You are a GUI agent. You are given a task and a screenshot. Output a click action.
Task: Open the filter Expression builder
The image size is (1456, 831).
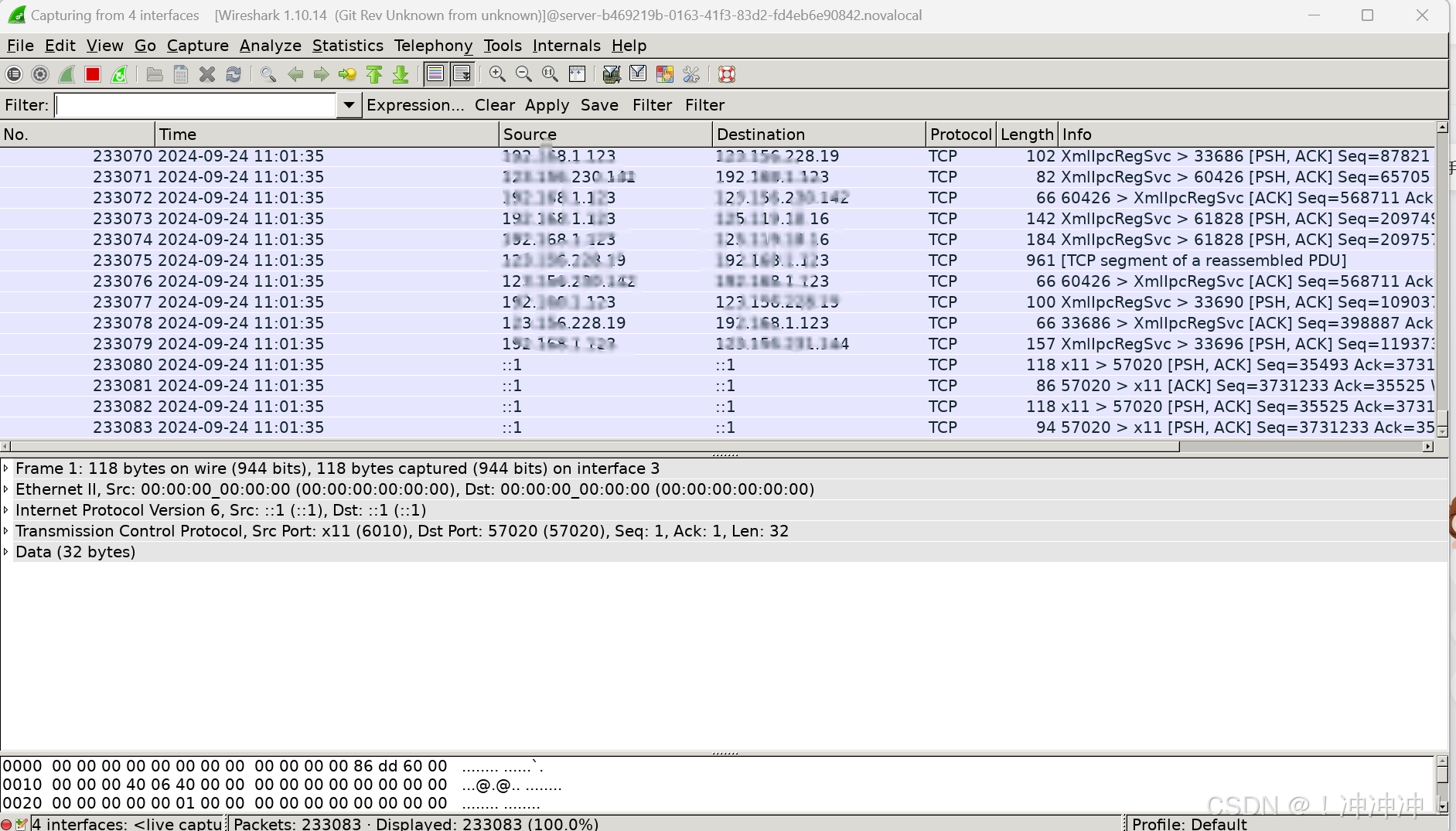[415, 104]
